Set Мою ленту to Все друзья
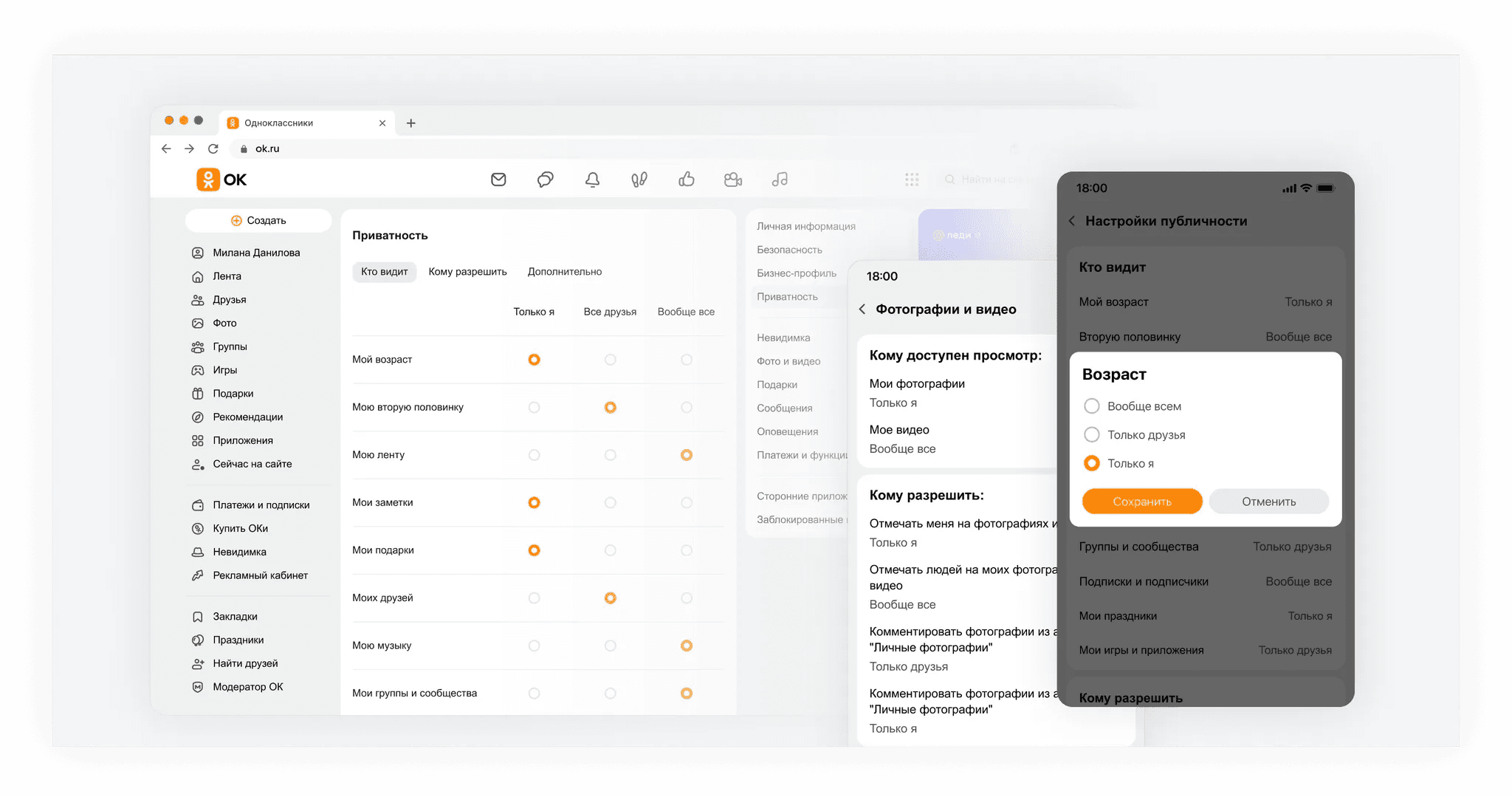Viewport: 1512px width, 797px height. 611,455
